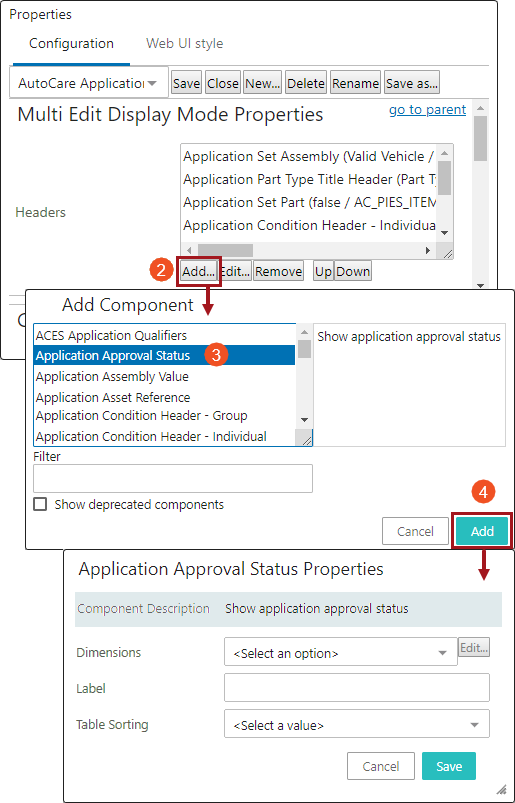Move header Up in list
The image size is (515, 803).
[x=324, y=271]
